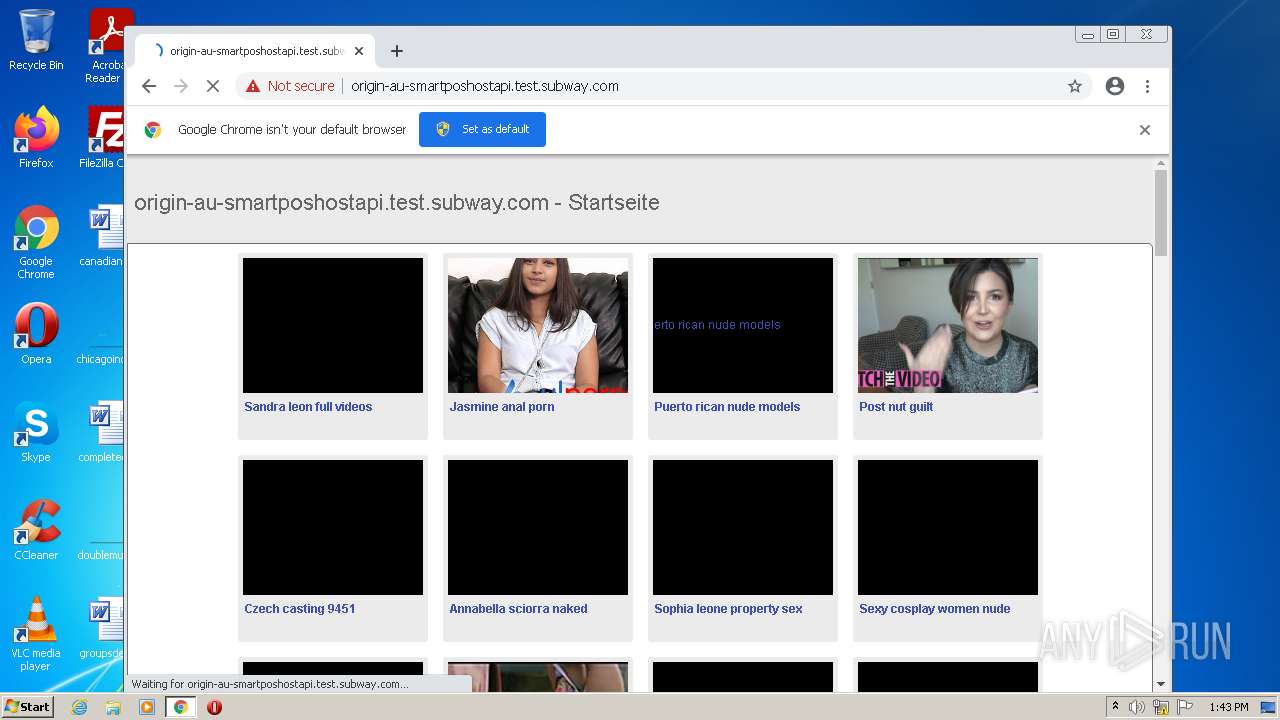Open the volume speaker tray icon
The image size is (1280, 720).
(x=1137, y=707)
